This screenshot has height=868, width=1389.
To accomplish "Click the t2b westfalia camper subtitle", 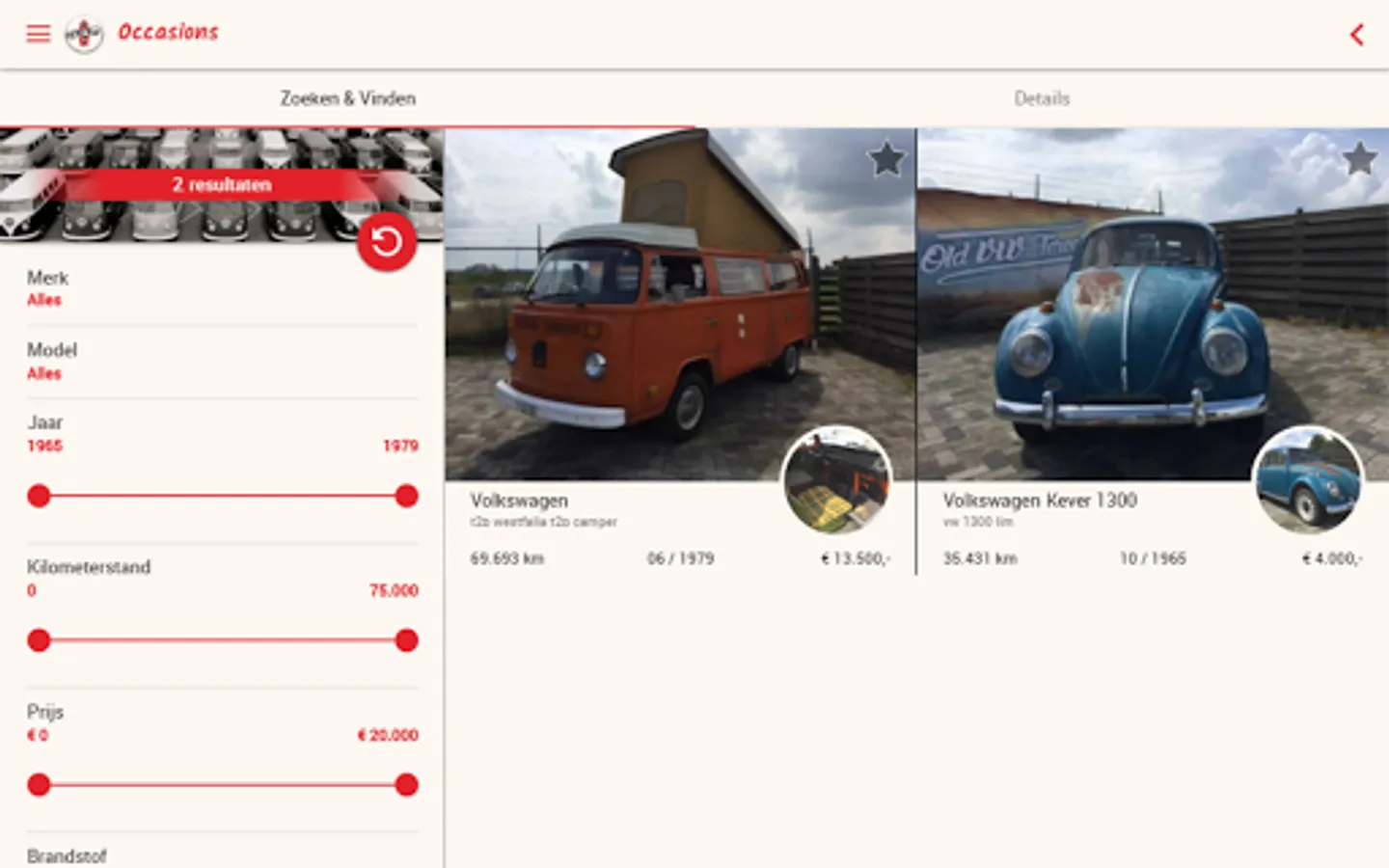I will click(543, 522).
